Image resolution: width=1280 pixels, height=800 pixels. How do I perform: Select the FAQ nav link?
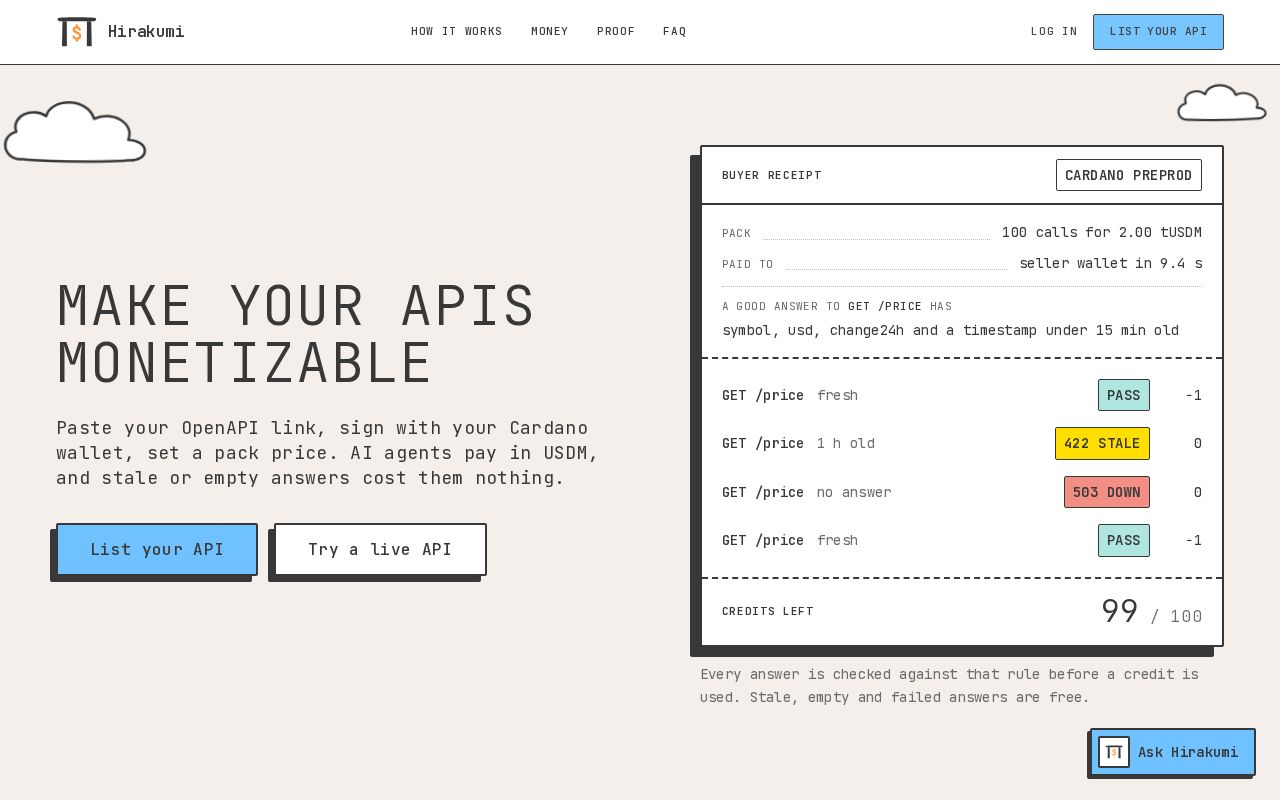[x=675, y=32]
